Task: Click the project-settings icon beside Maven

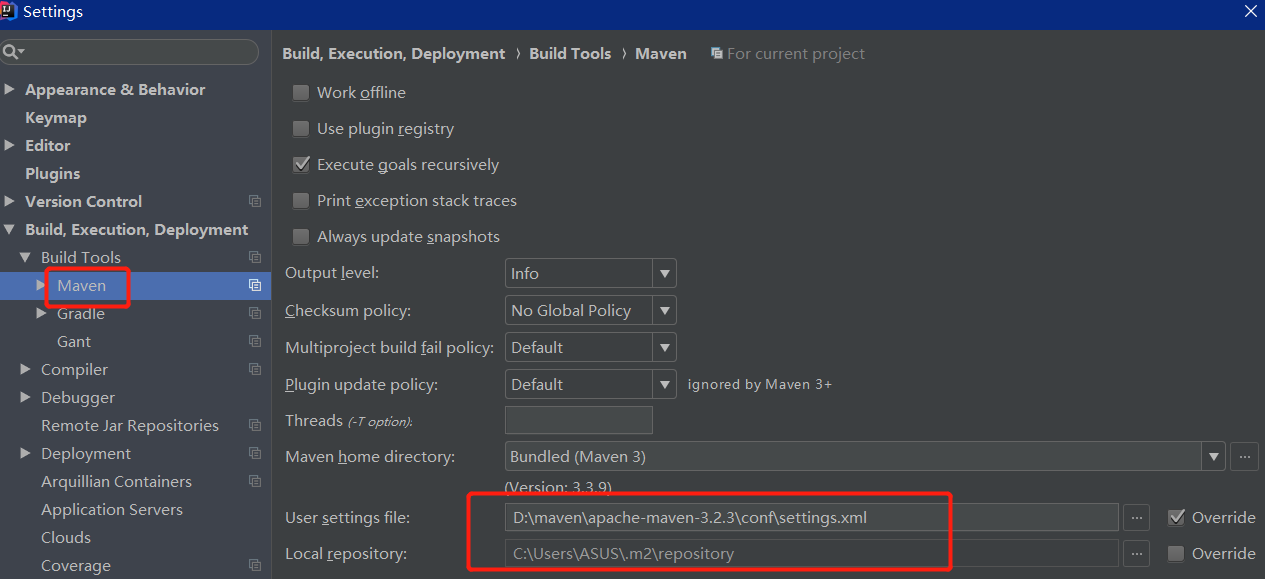Action: click(253, 285)
